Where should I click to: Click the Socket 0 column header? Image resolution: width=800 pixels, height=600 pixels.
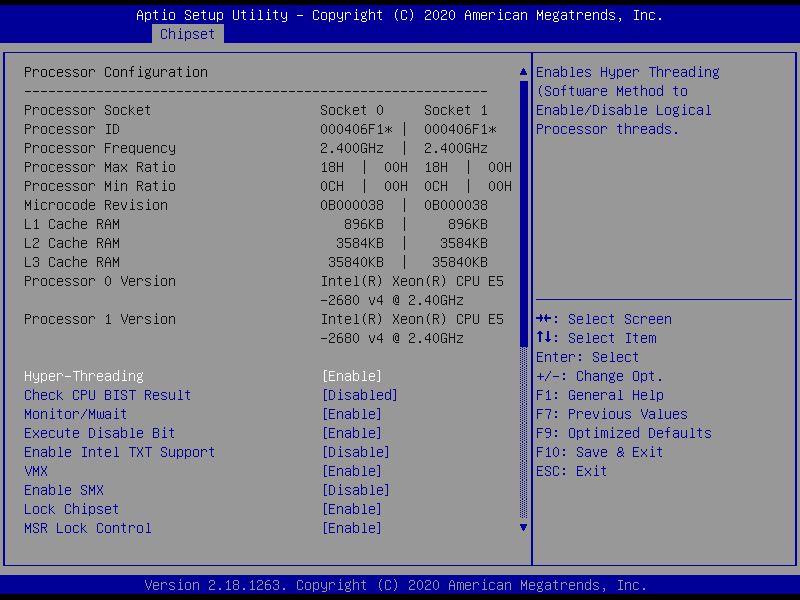[x=352, y=110]
